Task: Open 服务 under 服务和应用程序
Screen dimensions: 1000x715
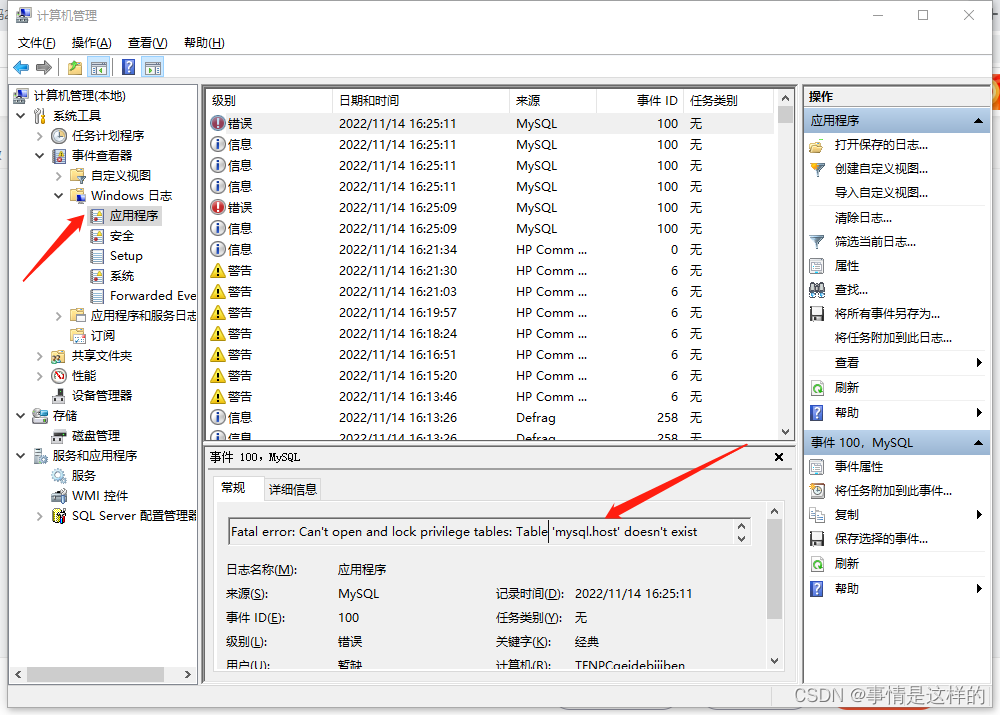Action: 84,476
